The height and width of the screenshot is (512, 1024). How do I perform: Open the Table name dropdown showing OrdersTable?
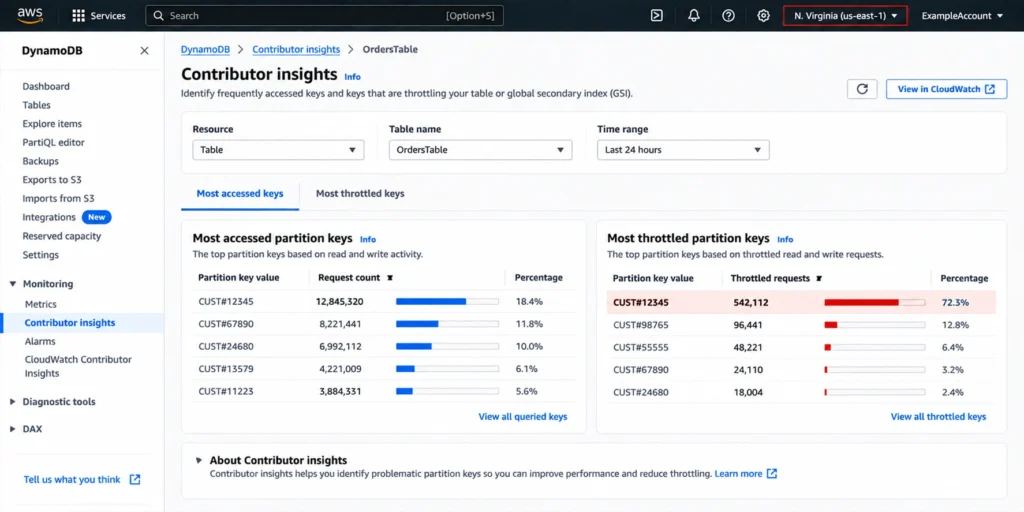[x=481, y=150]
